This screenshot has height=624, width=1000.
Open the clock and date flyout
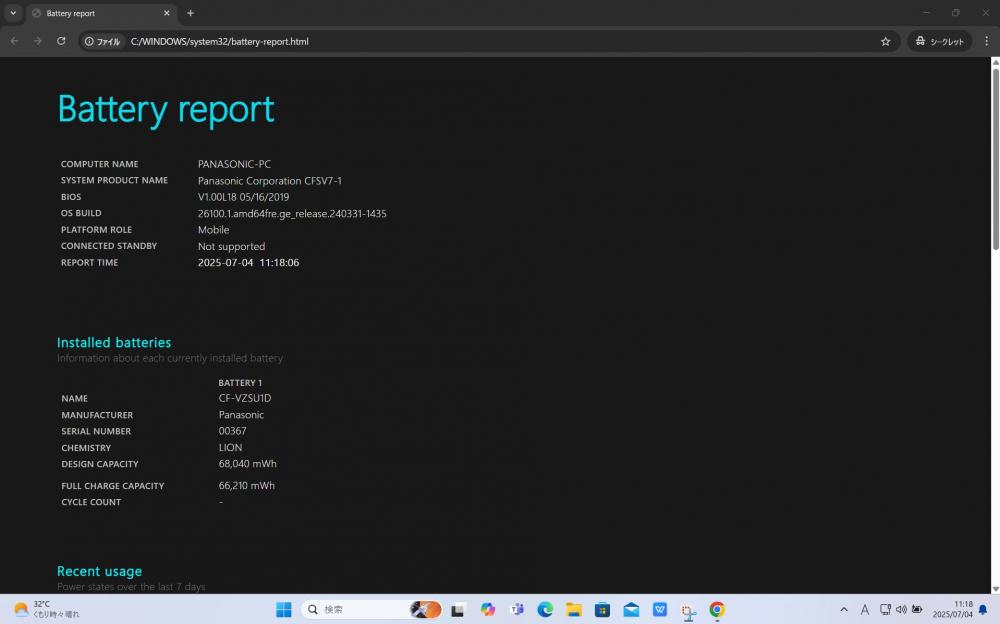click(x=953, y=609)
